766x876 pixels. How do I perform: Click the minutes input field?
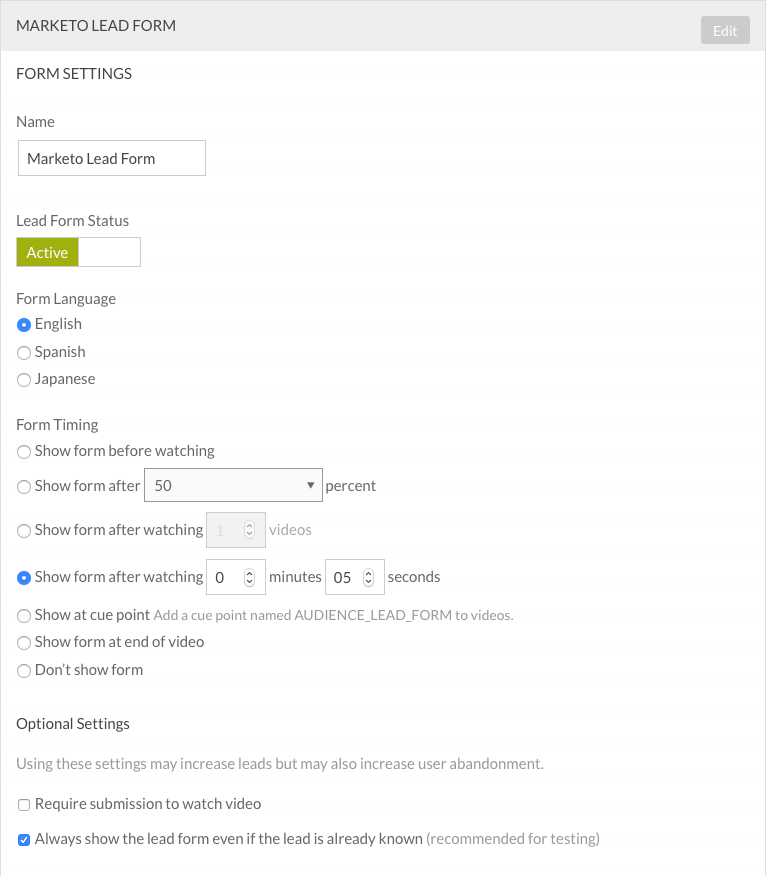225,578
